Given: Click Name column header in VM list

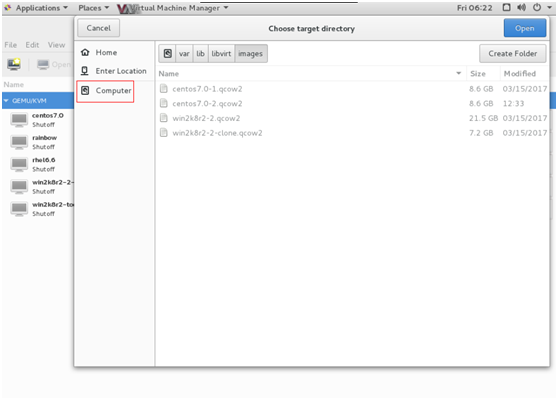Looking at the screenshot, I should [x=14, y=85].
